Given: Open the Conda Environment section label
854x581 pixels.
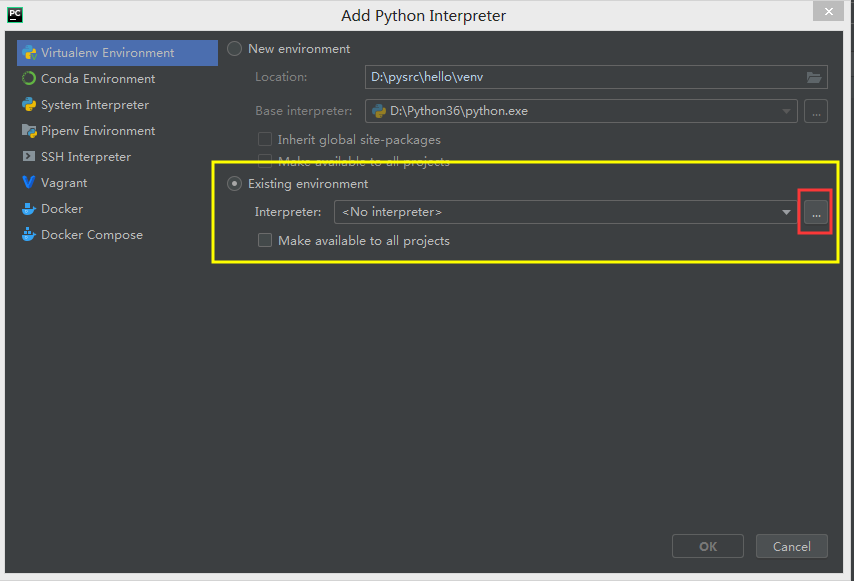Looking at the screenshot, I should point(98,79).
